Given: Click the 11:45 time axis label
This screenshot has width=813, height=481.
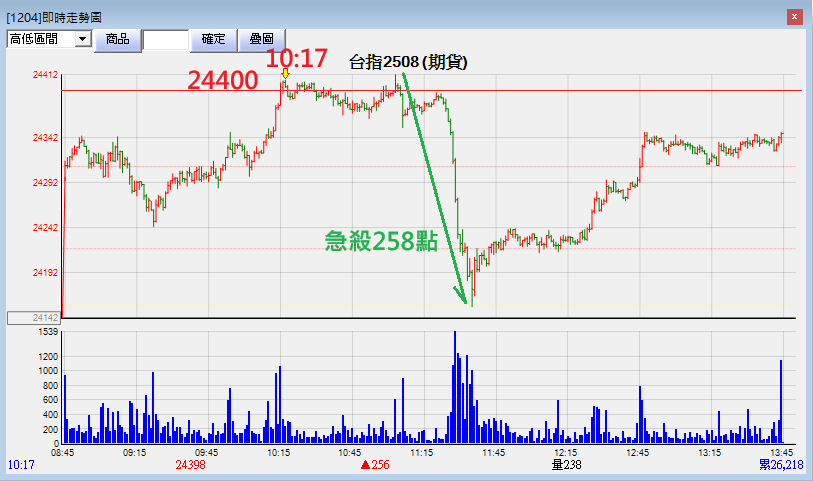Looking at the screenshot, I should coord(493,453).
